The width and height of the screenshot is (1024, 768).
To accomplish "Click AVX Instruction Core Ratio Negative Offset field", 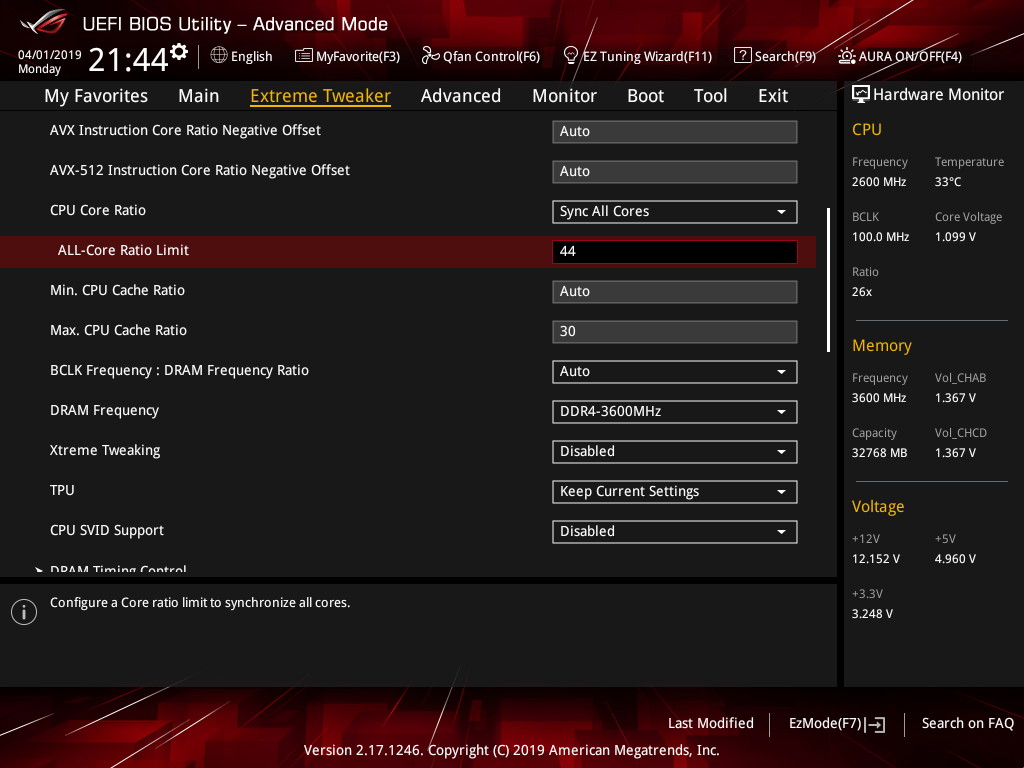I will pos(675,131).
